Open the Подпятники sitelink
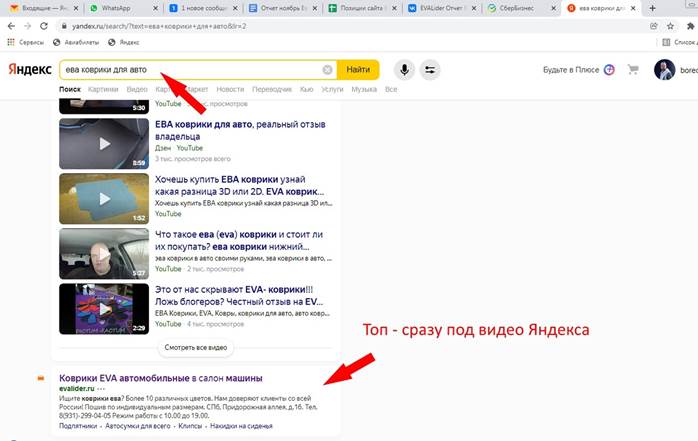Image resolution: width=698 pixels, height=441 pixels. point(78,426)
